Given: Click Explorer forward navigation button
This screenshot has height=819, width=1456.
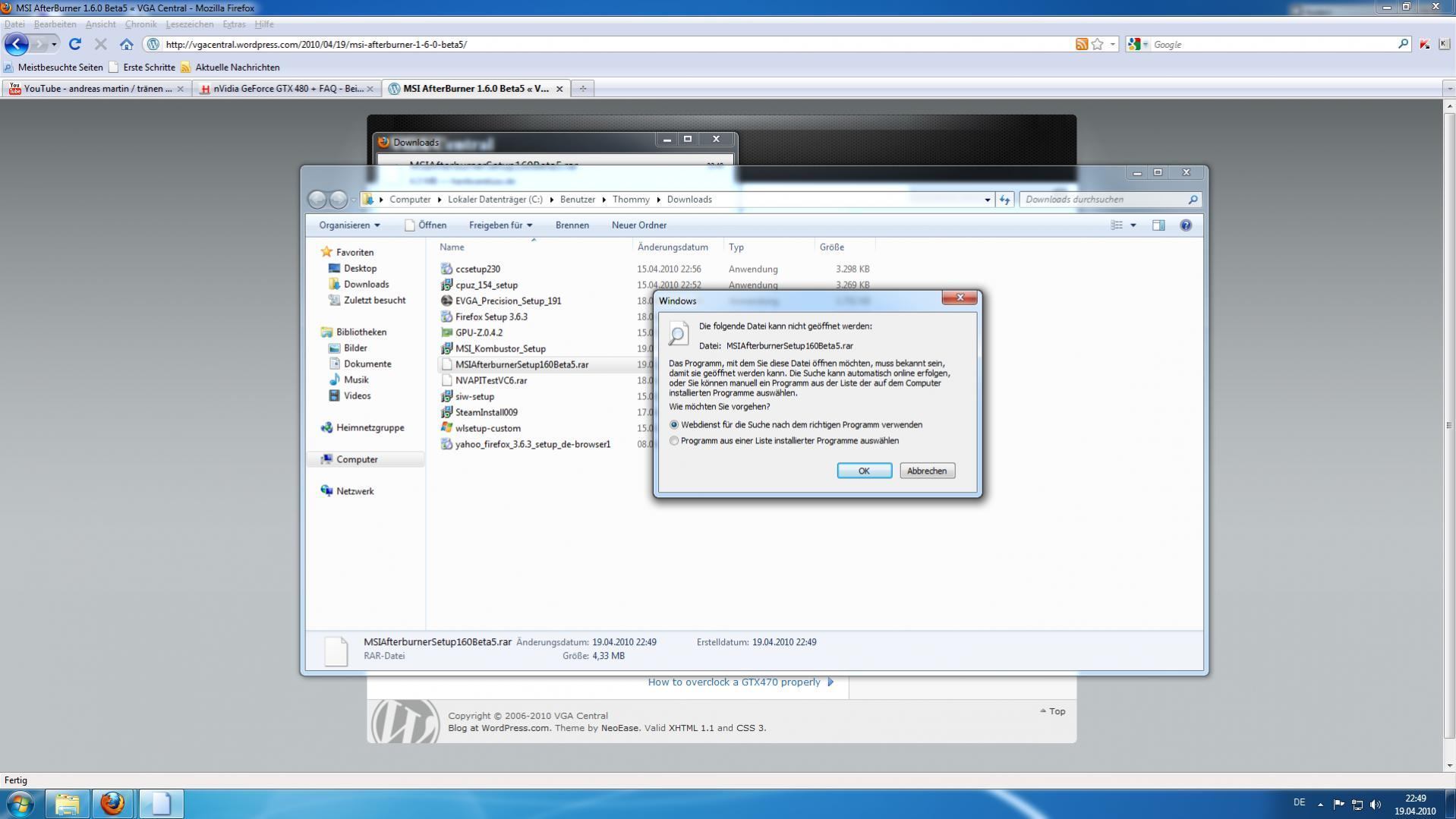Looking at the screenshot, I should click(x=339, y=199).
